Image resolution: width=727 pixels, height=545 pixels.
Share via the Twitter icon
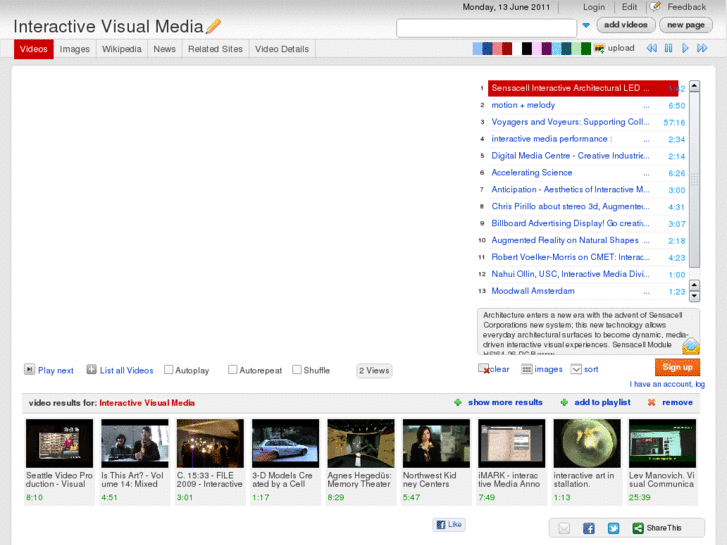point(613,528)
